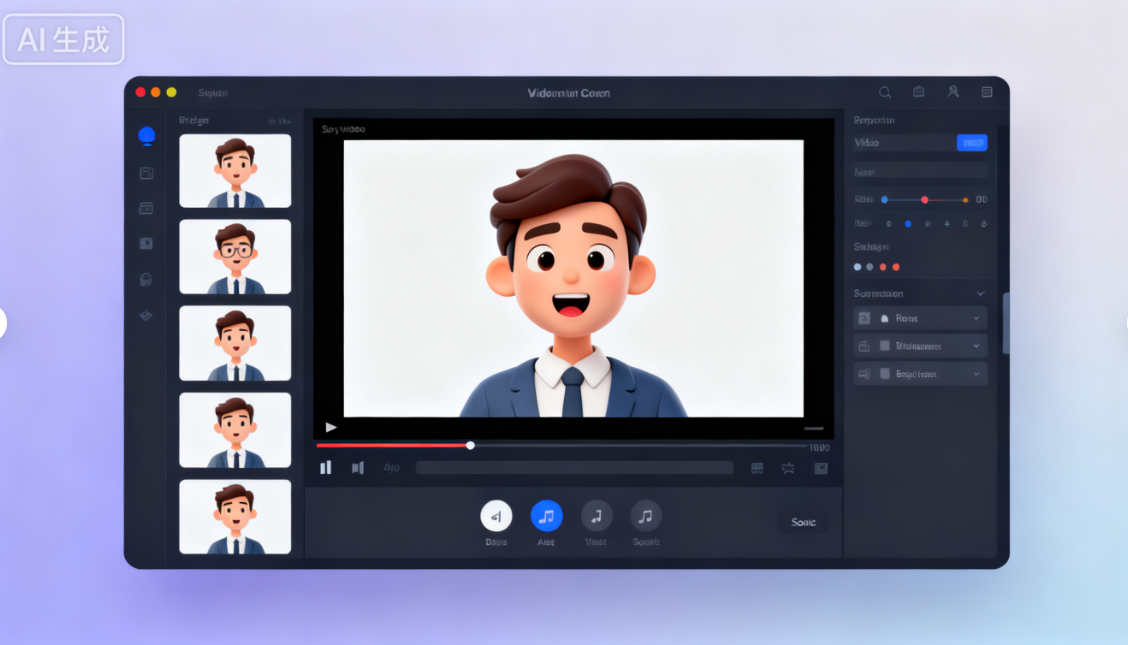The image size is (1128, 645).
Task: Click the white circular button left of music notes
Action: pos(496,516)
